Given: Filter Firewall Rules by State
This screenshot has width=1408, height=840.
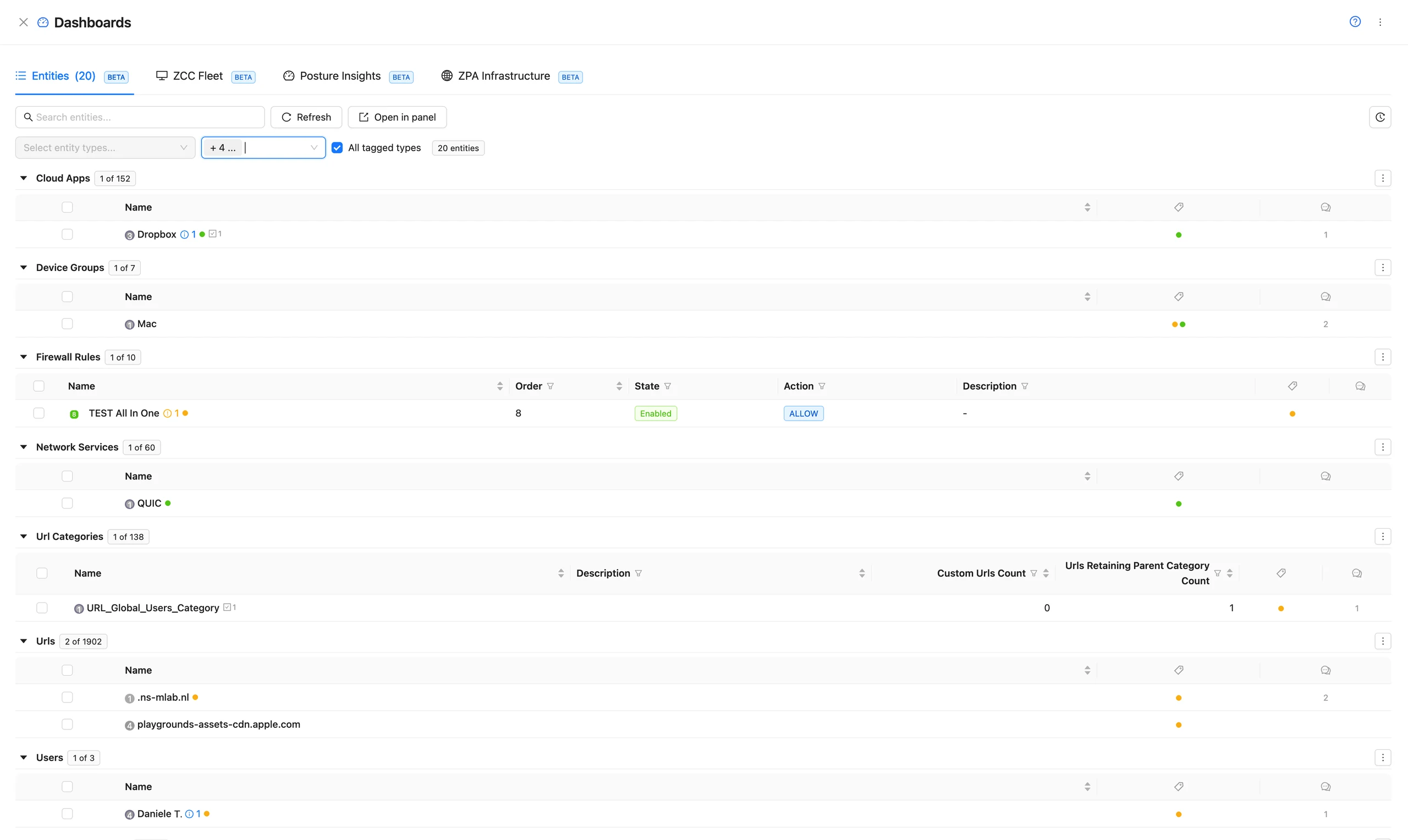Looking at the screenshot, I should click(x=668, y=386).
